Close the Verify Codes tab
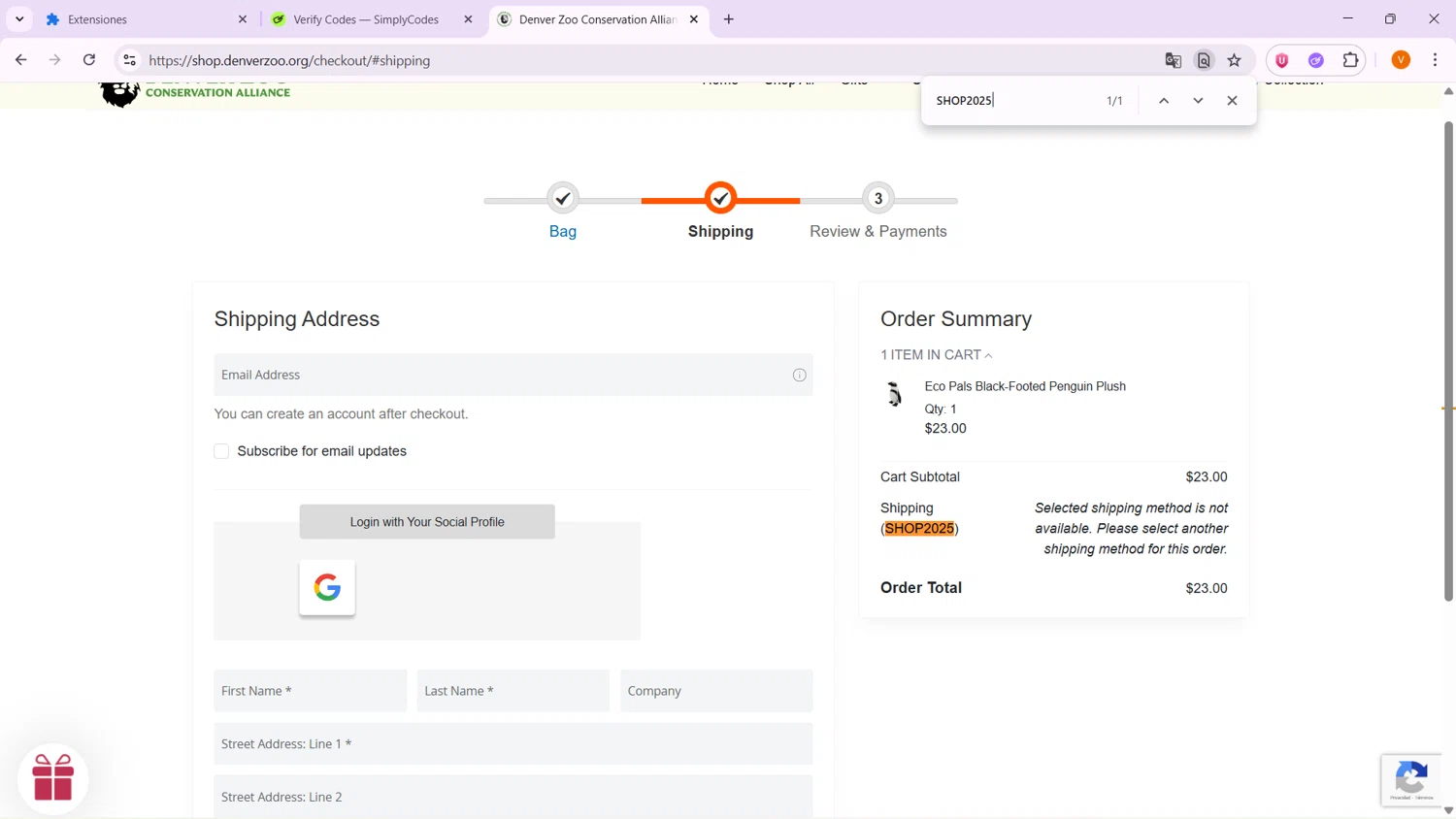The image size is (1456, 819). (468, 19)
